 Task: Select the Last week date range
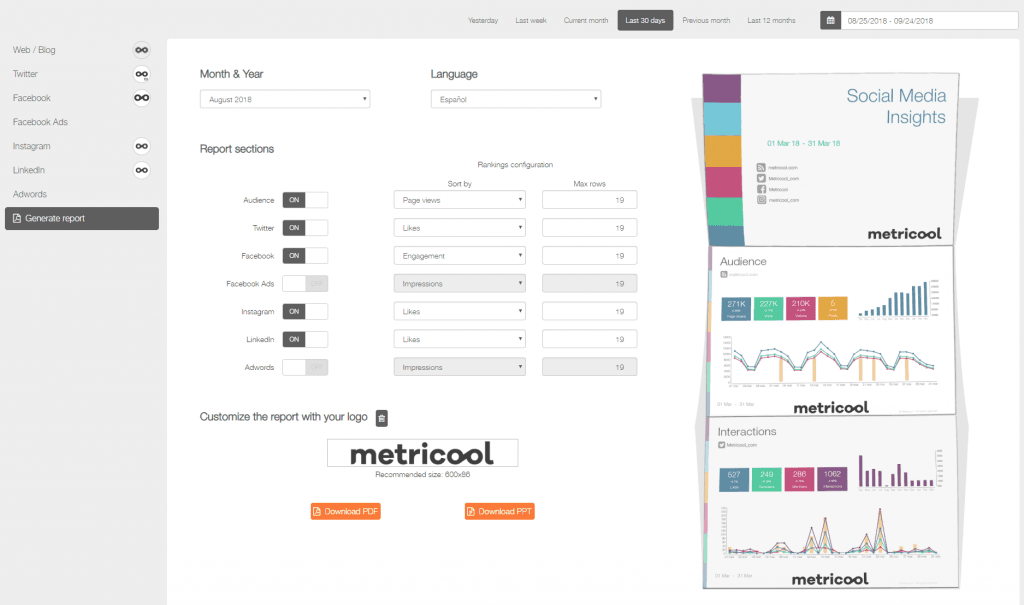(531, 20)
